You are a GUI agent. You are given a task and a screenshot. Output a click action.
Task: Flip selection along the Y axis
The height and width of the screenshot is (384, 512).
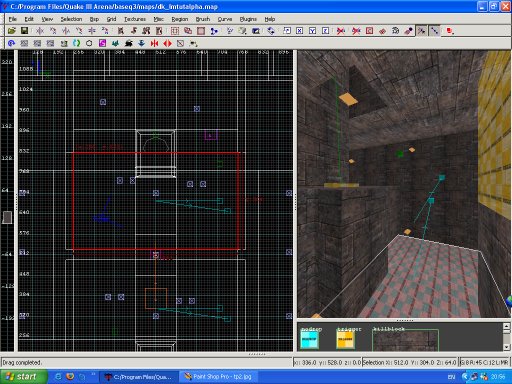(x=66, y=31)
